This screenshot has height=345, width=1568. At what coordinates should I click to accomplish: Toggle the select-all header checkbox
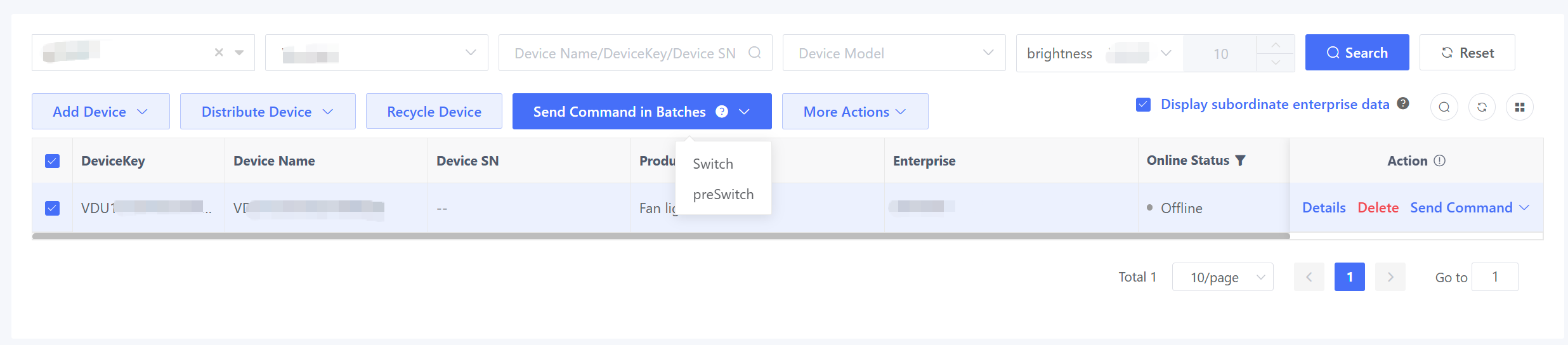(x=53, y=161)
